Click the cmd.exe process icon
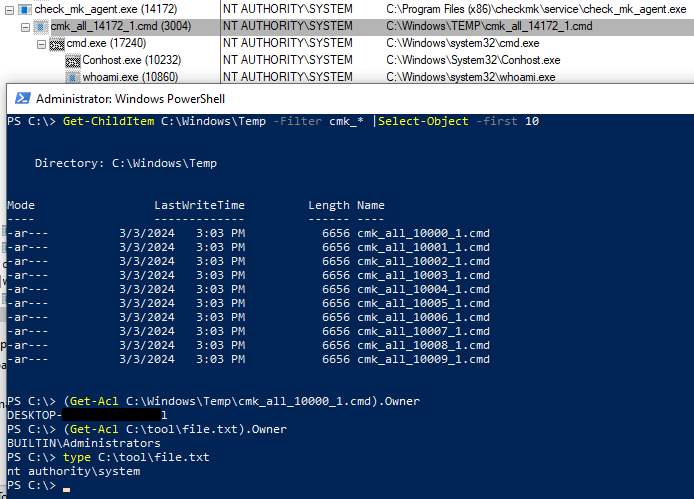Viewport: 694px width, 499px height. pos(58,44)
